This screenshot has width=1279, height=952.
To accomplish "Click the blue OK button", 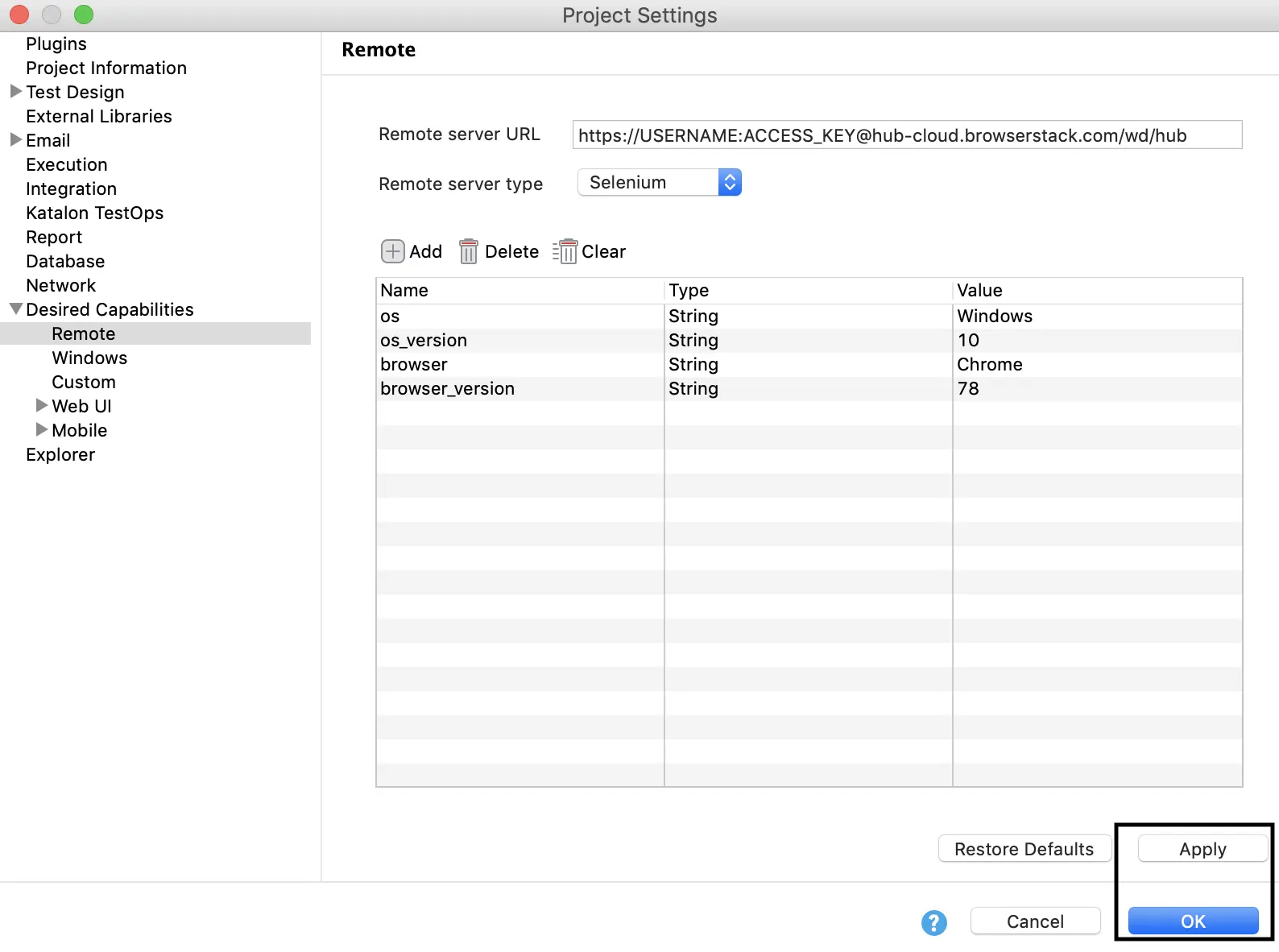I will (x=1193, y=921).
